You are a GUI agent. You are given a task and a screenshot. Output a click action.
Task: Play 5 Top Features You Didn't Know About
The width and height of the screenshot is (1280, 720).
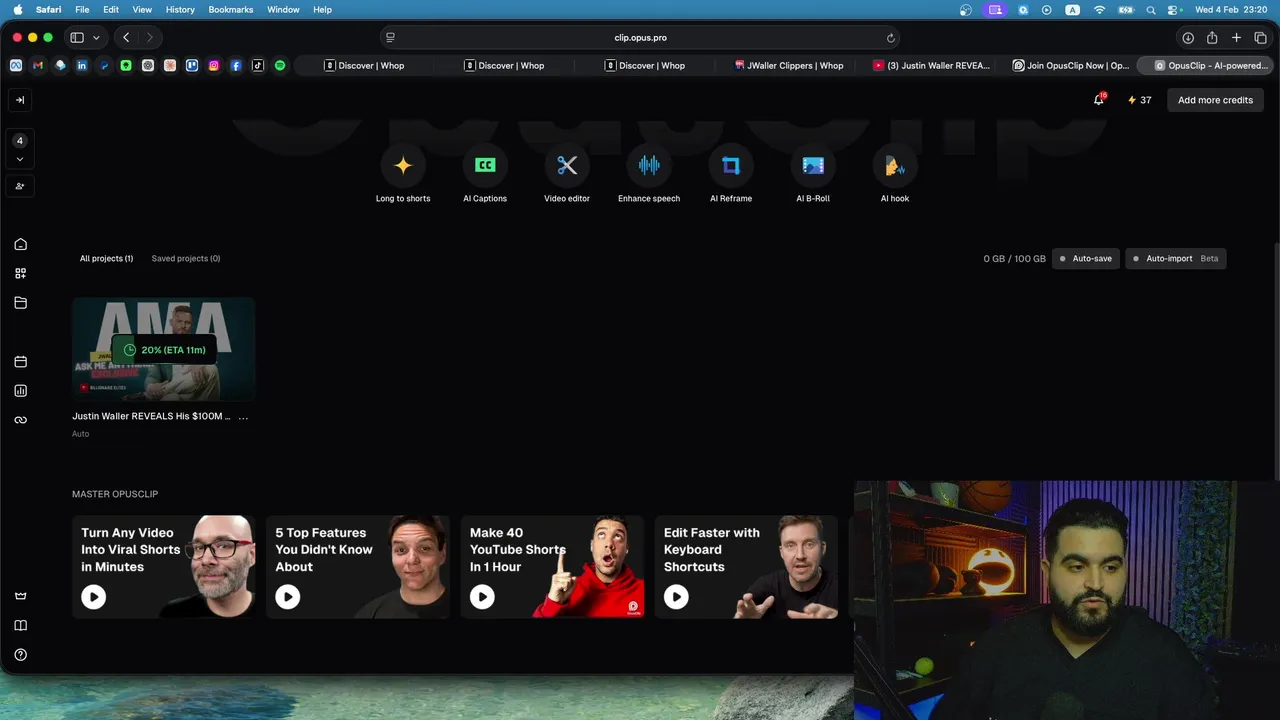(288, 597)
